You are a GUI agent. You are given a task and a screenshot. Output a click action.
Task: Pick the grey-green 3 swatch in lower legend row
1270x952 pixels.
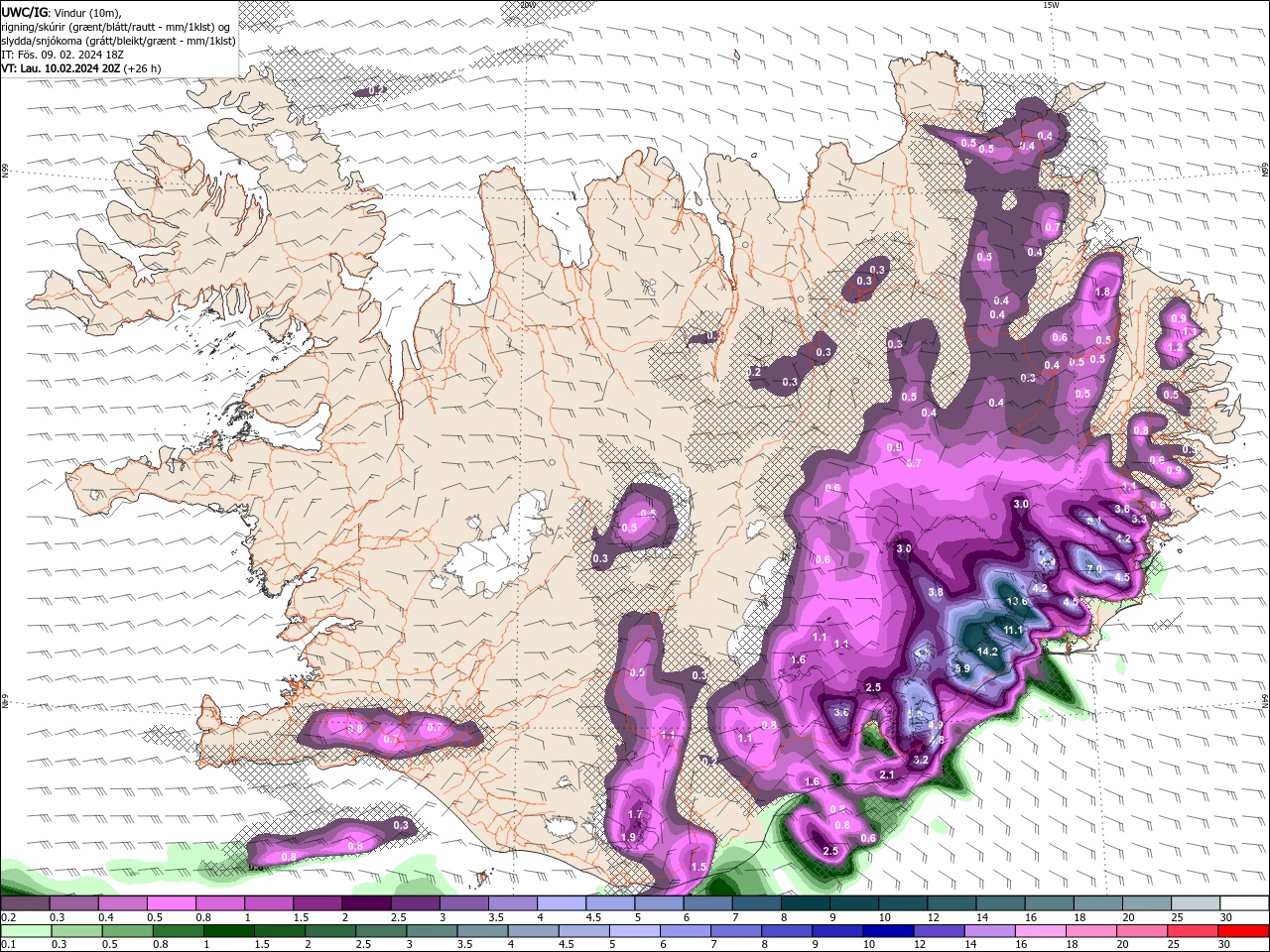click(432, 931)
